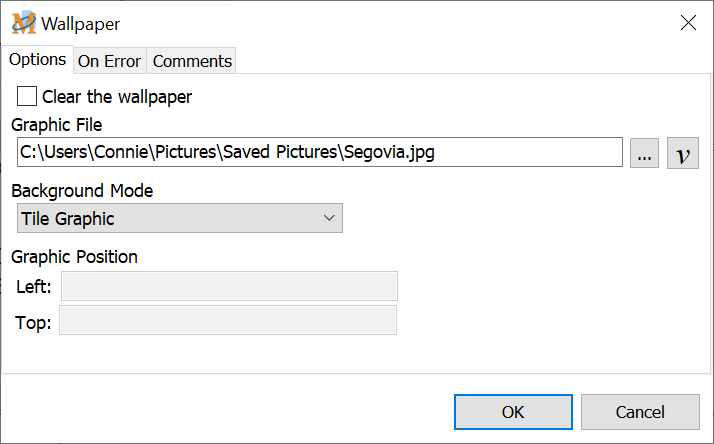The height and width of the screenshot is (444, 714).
Task: Click the 'Clear the wallpaper' label text
Action: 116,97
